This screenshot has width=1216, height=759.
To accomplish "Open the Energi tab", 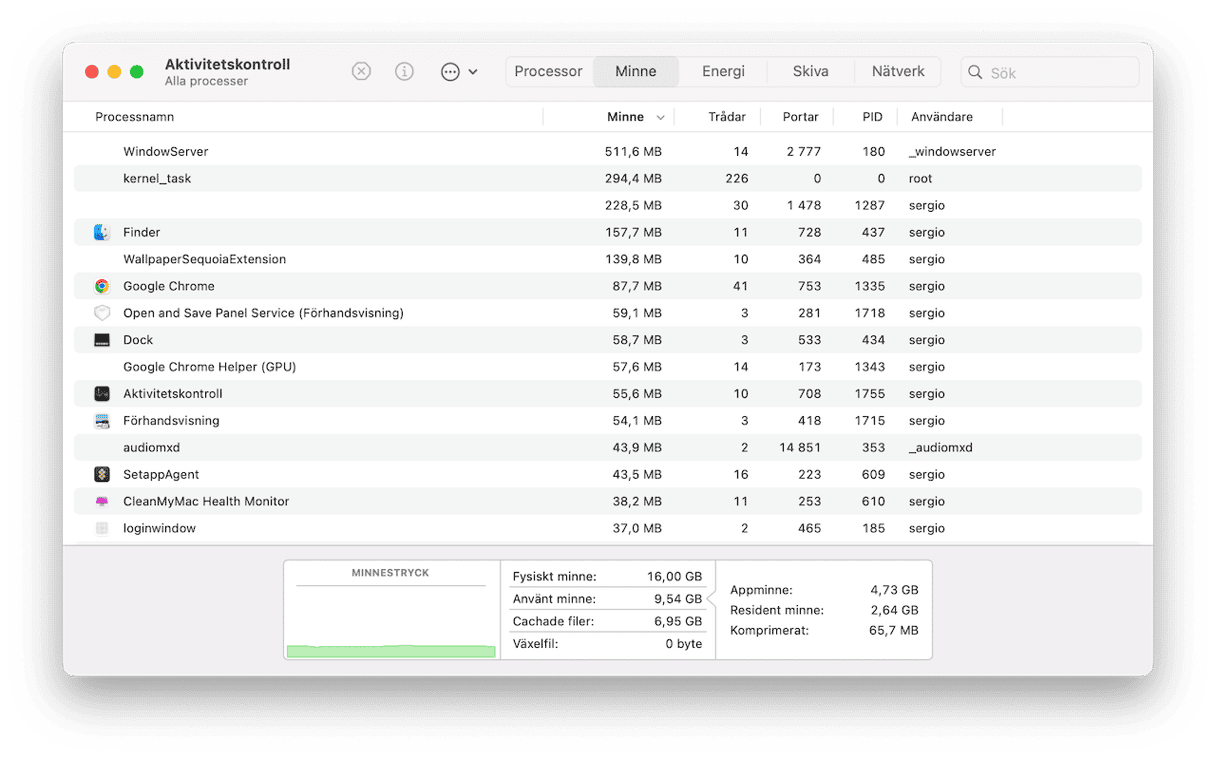I will point(723,72).
